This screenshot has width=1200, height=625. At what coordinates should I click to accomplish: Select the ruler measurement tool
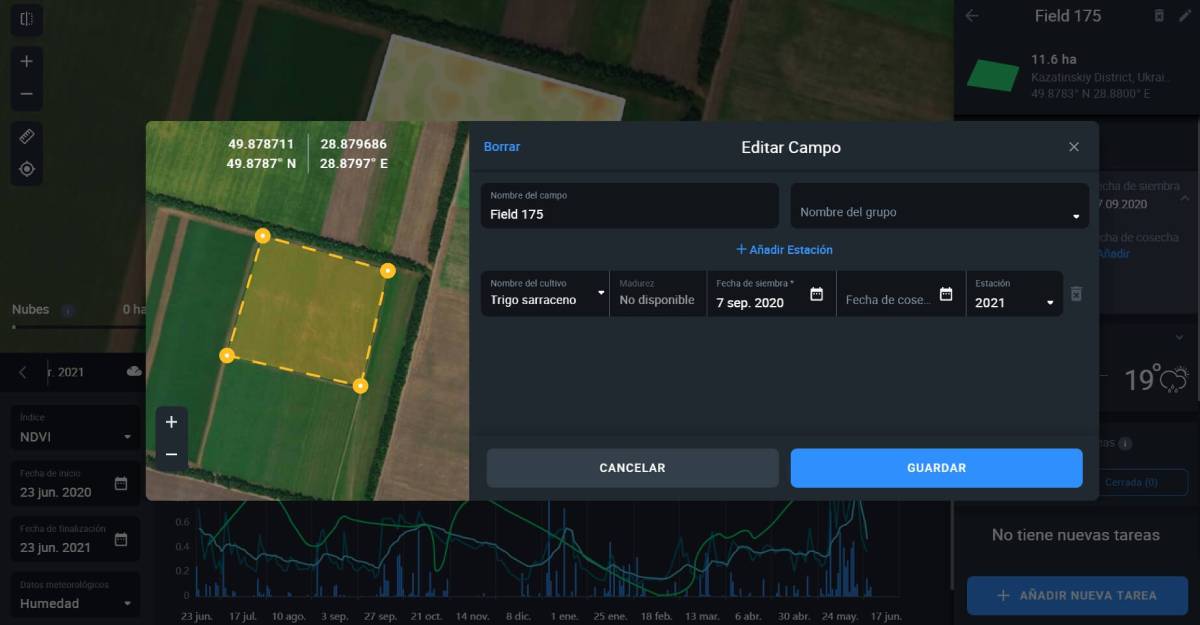point(26,136)
